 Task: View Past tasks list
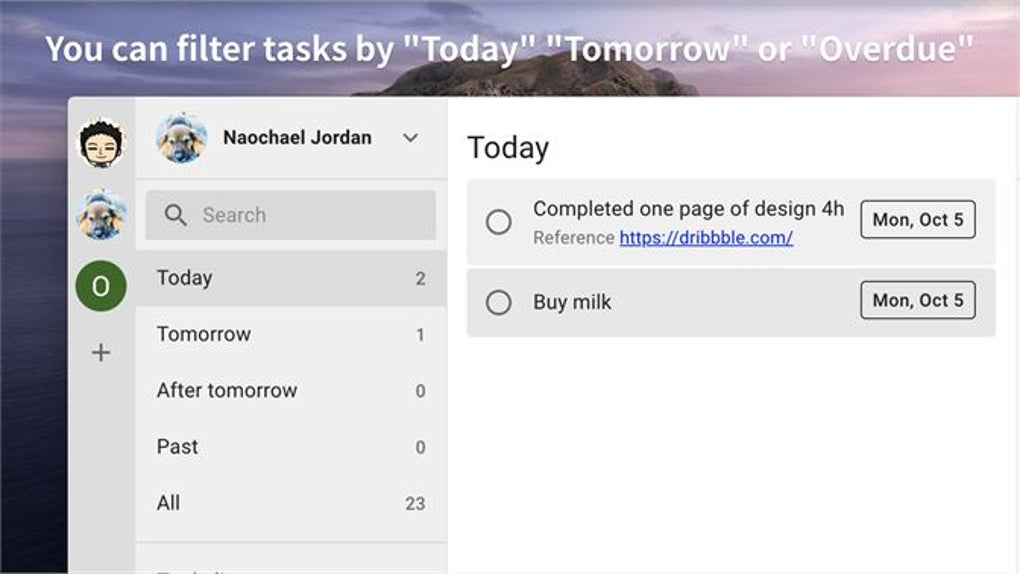[178, 446]
